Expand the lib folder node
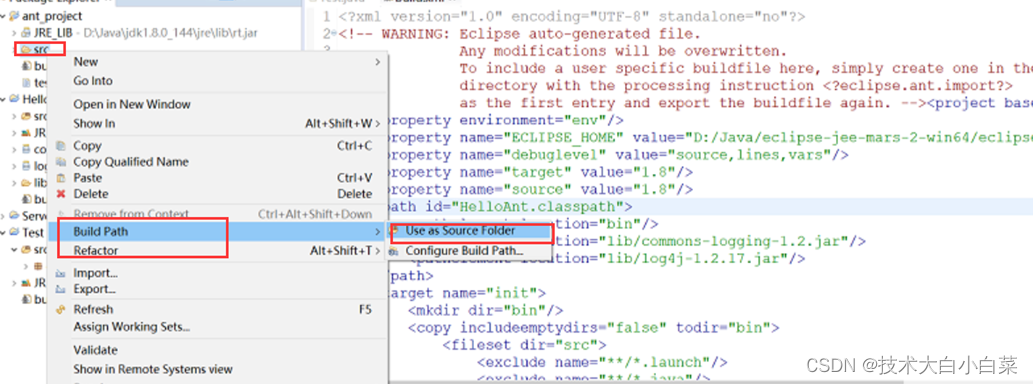 (x=14, y=182)
